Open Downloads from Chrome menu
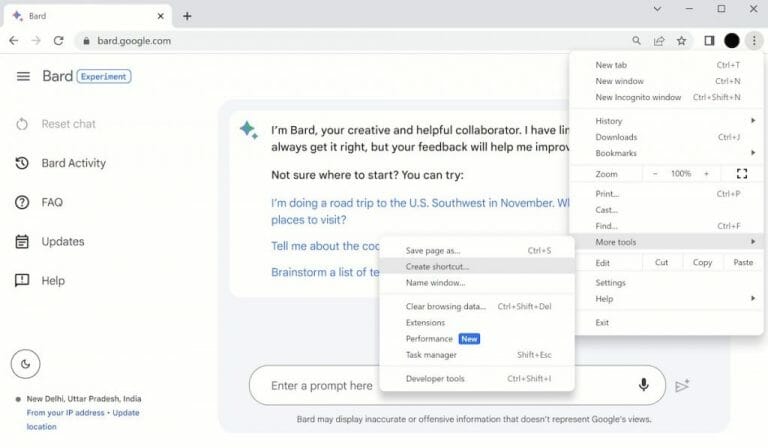Screen dimensions: 768x448 [x=668, y=137]
